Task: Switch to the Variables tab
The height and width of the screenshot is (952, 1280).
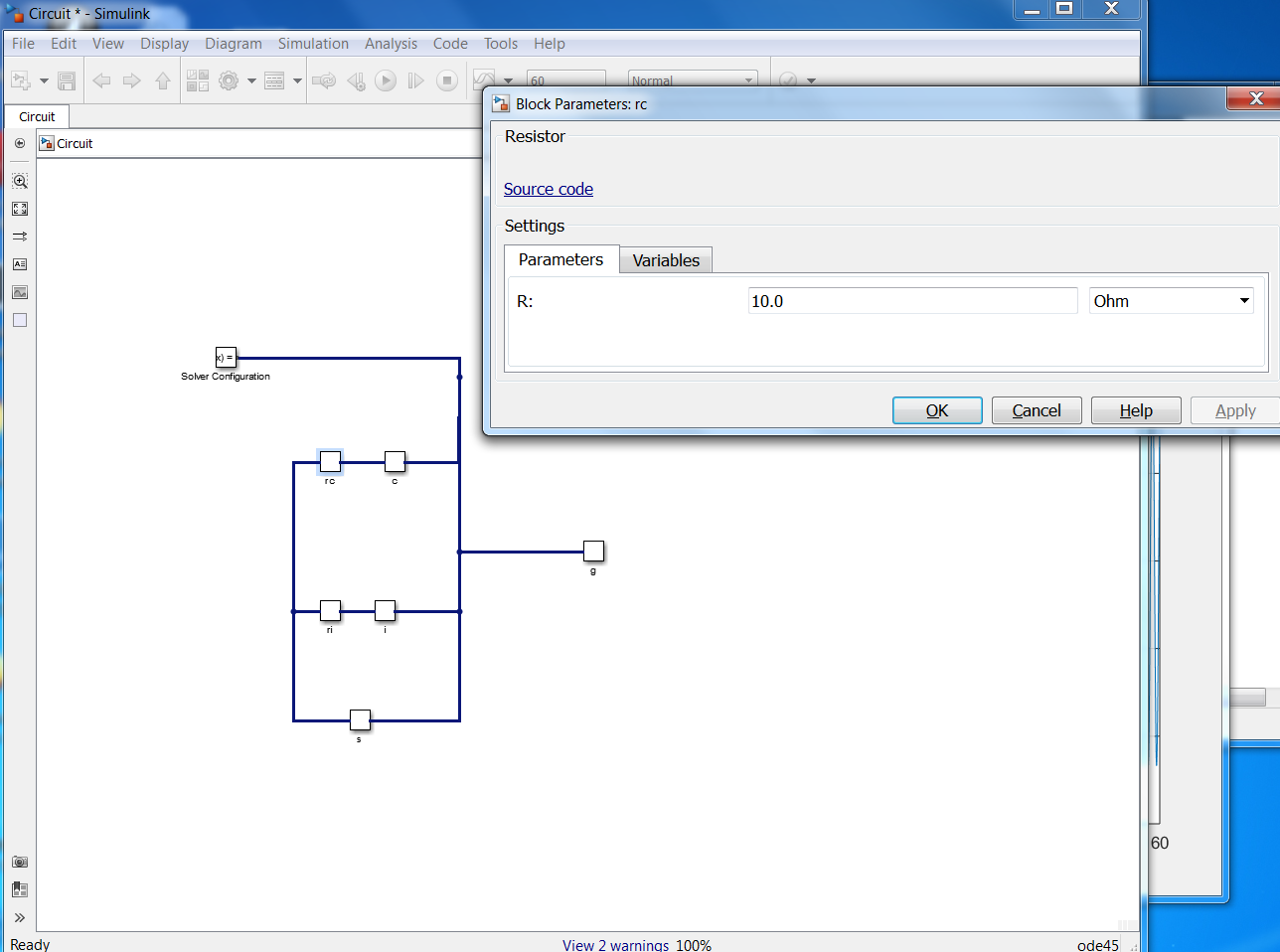Action: [x=666, y=260]
